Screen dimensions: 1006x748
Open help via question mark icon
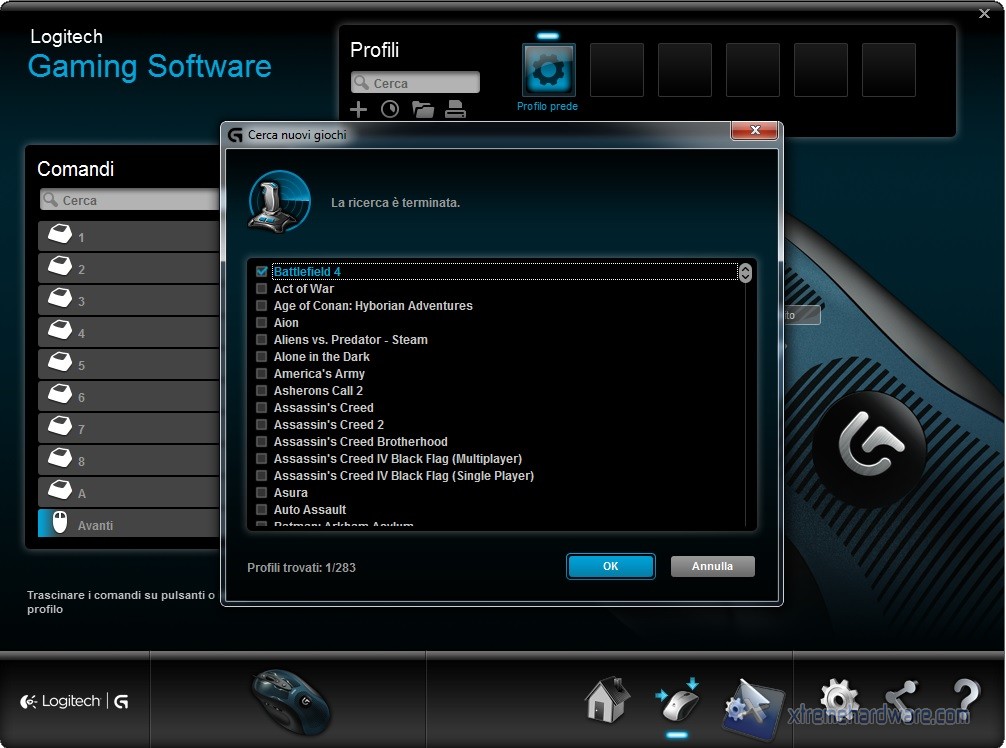tap(966, 700)
